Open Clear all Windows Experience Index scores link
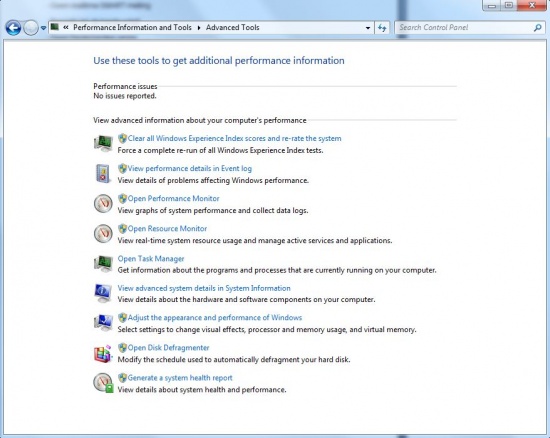This screenshot has width=550, height=438. pos(234,139)
